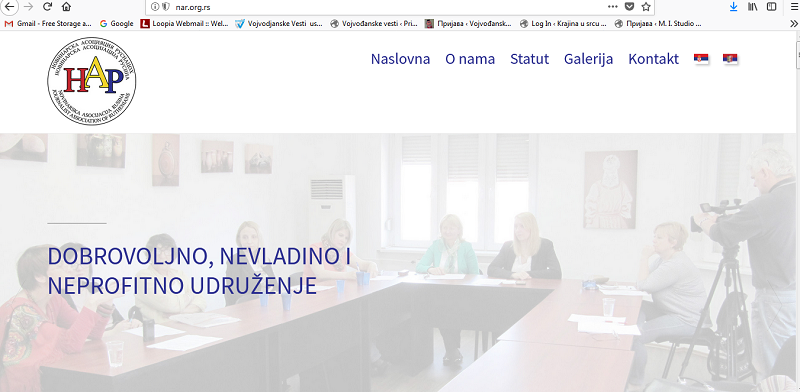The height and width of the screenshot is (392, 800).
Task: Reload the page with the refresh icon
Action: coord(47,7)
